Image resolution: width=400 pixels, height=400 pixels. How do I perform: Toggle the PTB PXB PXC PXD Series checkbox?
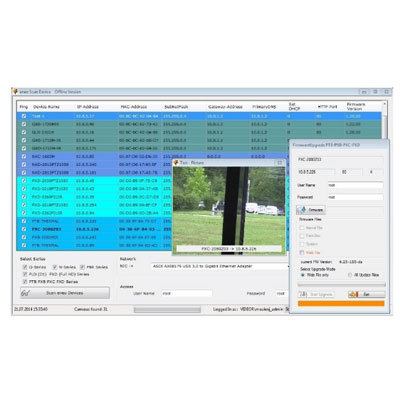(25, 282)
